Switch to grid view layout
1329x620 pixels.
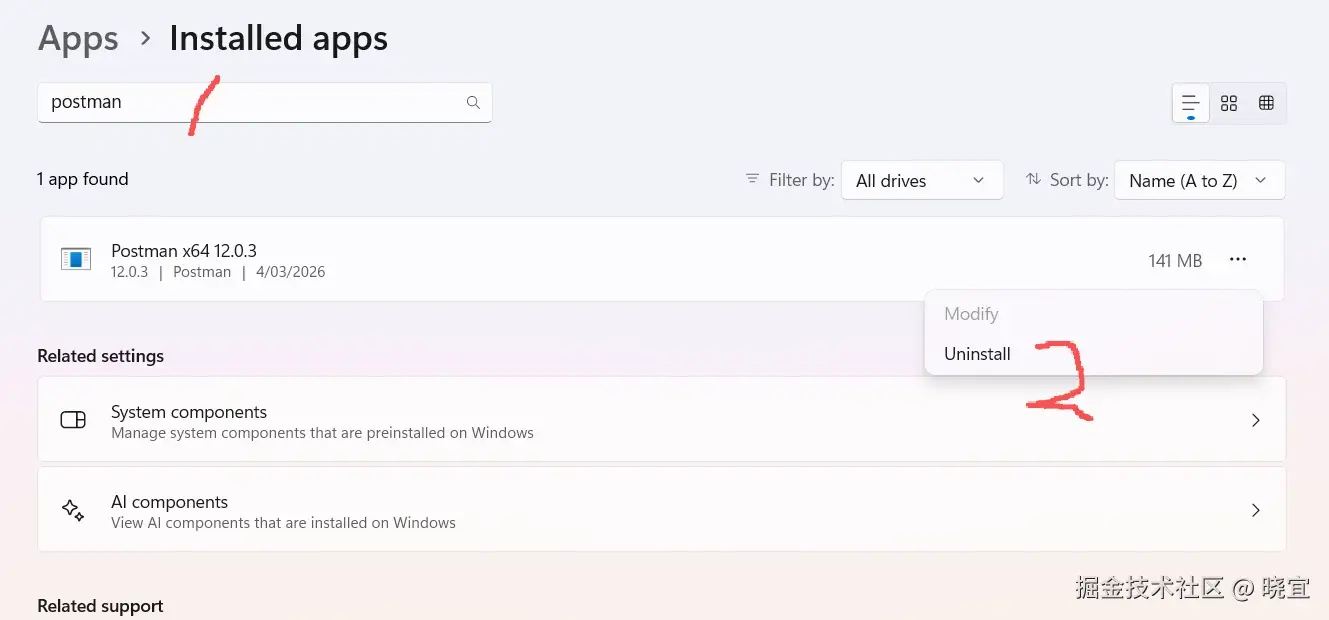(1229, 103)
